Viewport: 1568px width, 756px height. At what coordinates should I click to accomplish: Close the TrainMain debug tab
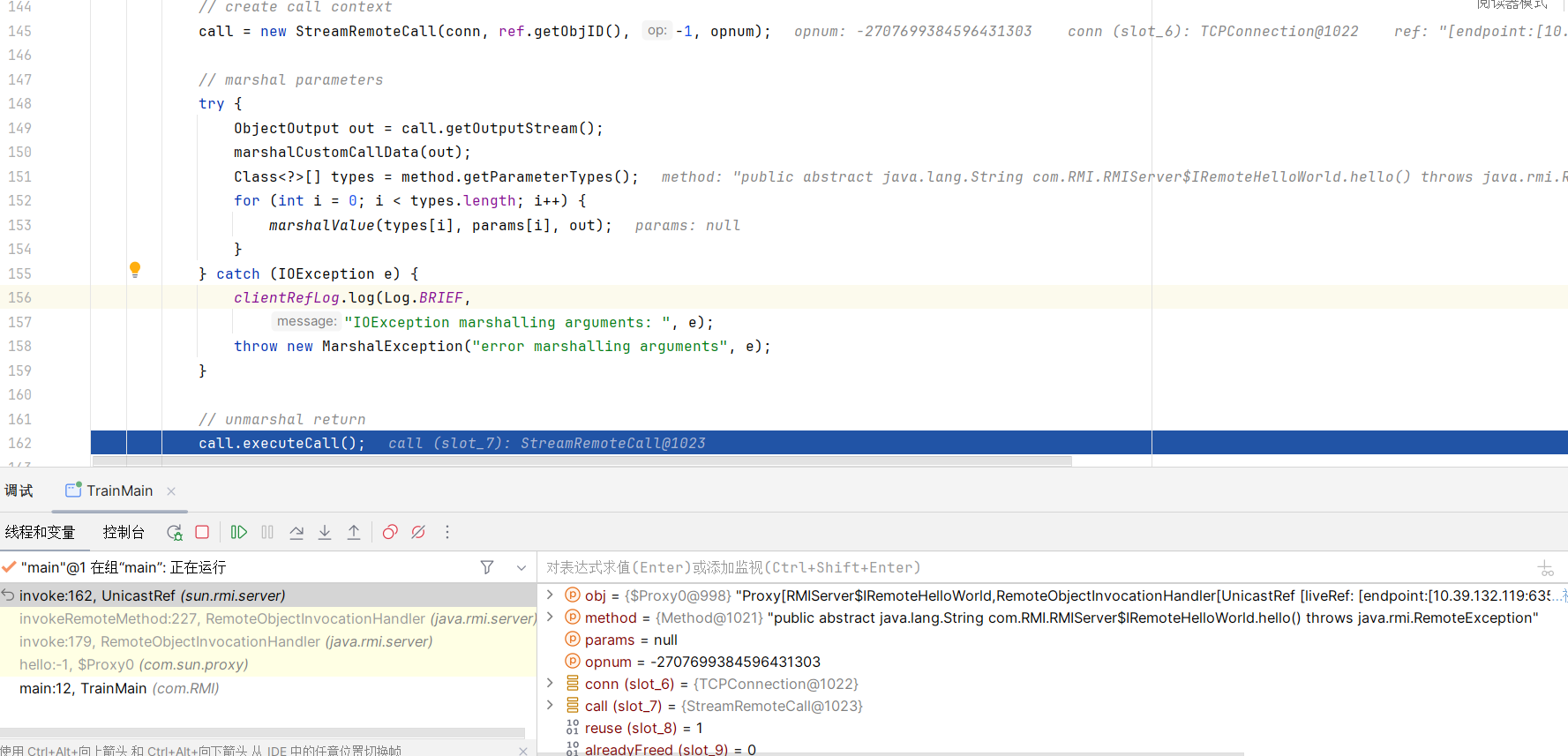point(171,491)
